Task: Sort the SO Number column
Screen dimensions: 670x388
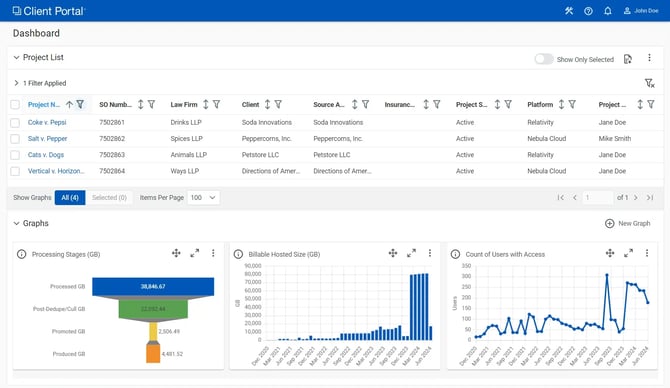Action: [x=141, y=104]
